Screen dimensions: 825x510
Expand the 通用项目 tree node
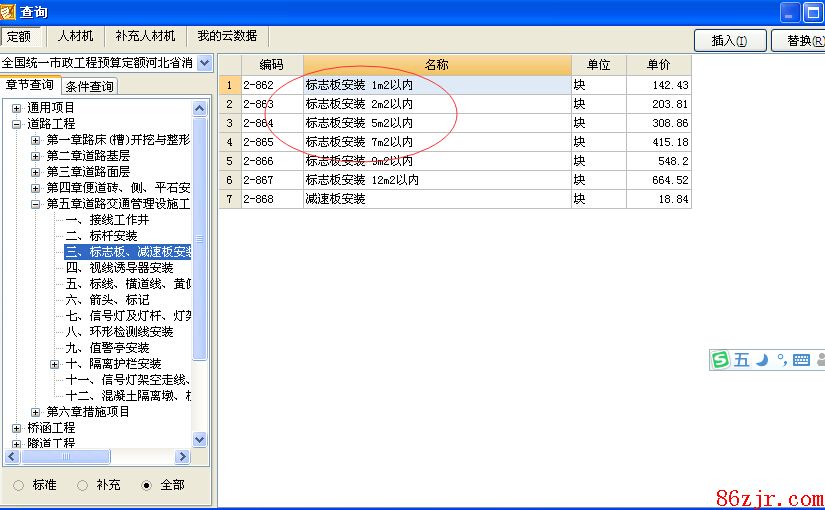16,108
